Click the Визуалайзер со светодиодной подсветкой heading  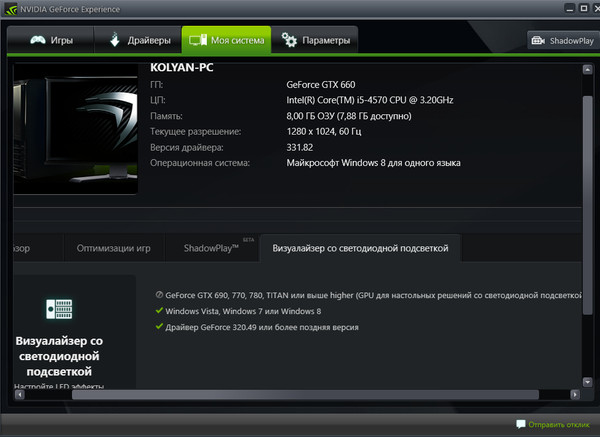click(x=59, y=356)
